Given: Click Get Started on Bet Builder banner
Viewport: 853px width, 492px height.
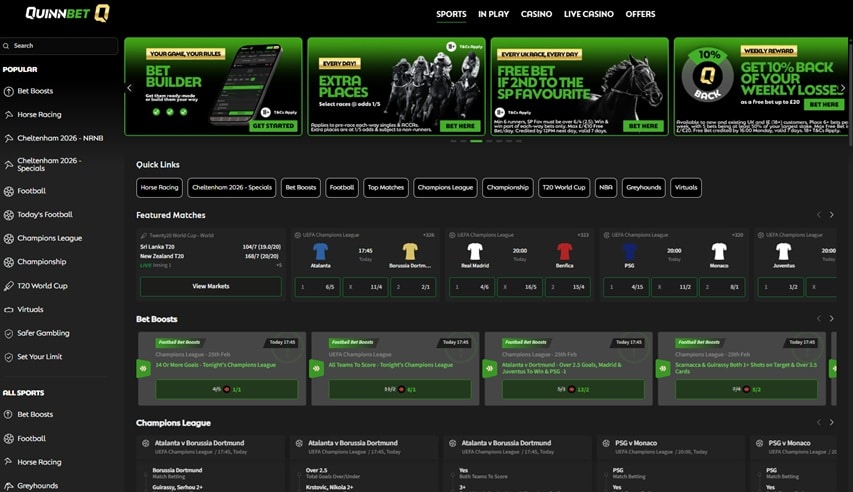Looking at the screenshot, I should [273, 126].
